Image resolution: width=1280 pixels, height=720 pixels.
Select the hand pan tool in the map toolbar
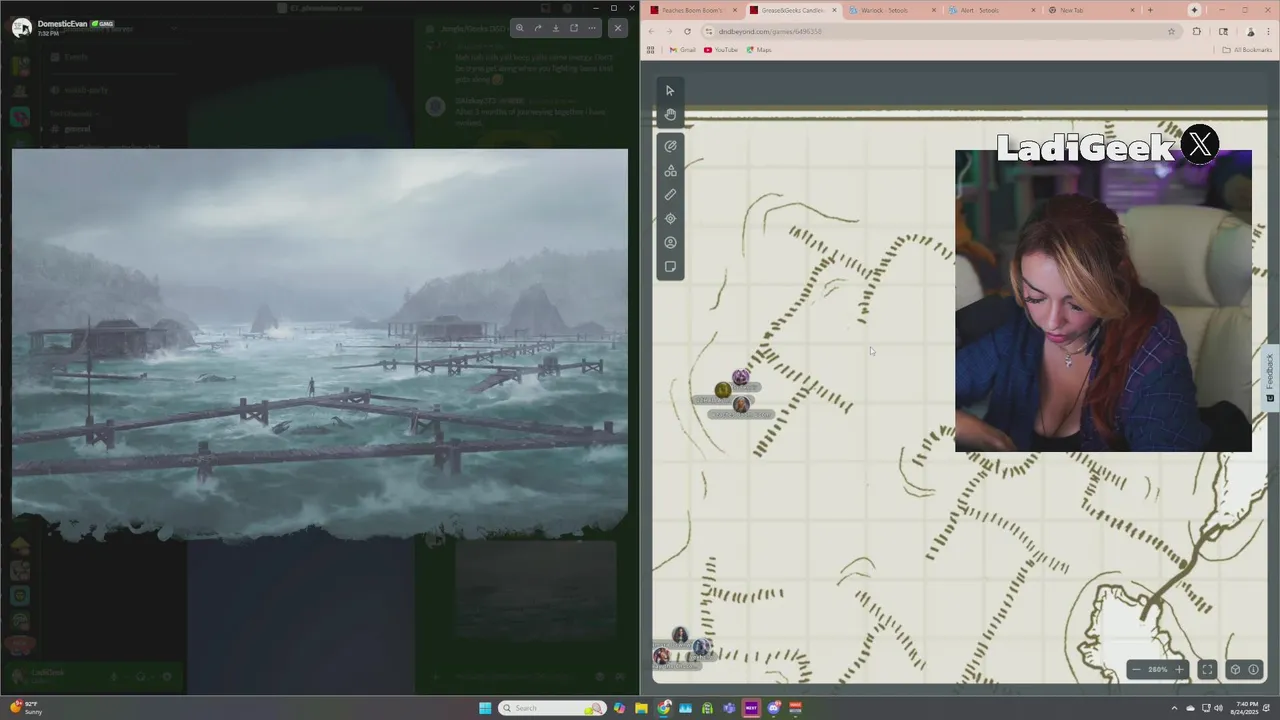670,114
